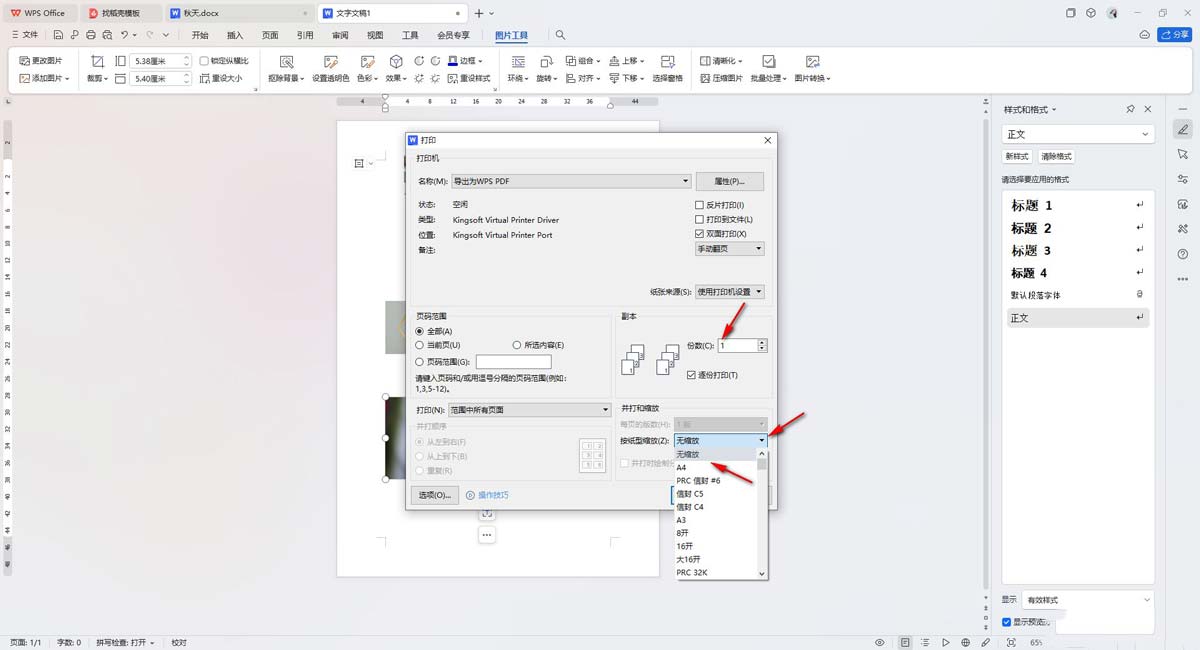Click the 效果 picture effects icon

click(x=395, y=61)
